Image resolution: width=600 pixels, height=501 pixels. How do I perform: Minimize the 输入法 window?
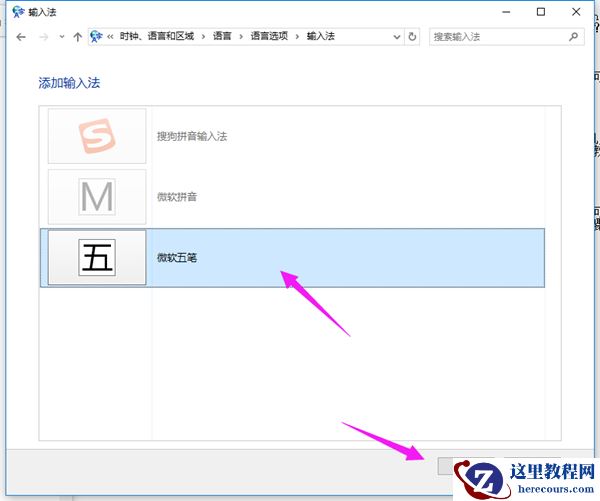(506, 12)
